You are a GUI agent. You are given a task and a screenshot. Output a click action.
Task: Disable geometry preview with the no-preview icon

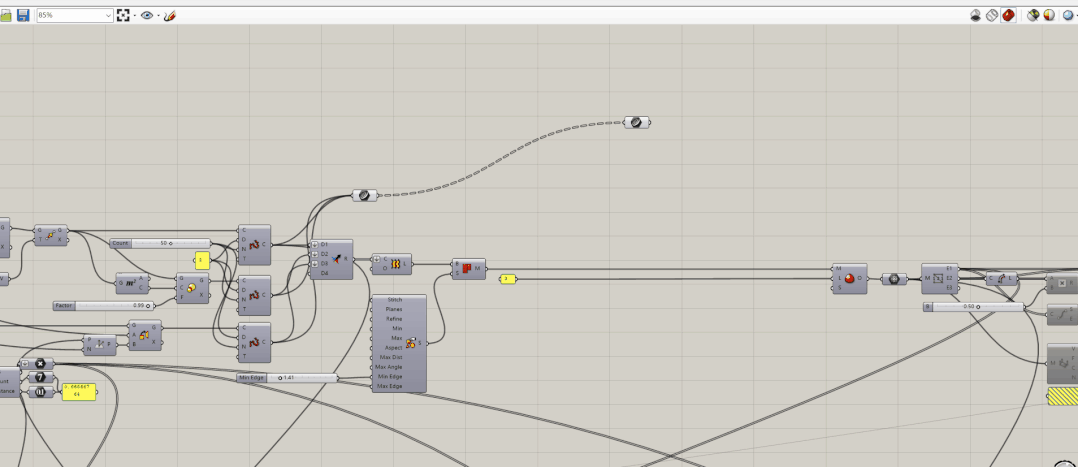976,15
